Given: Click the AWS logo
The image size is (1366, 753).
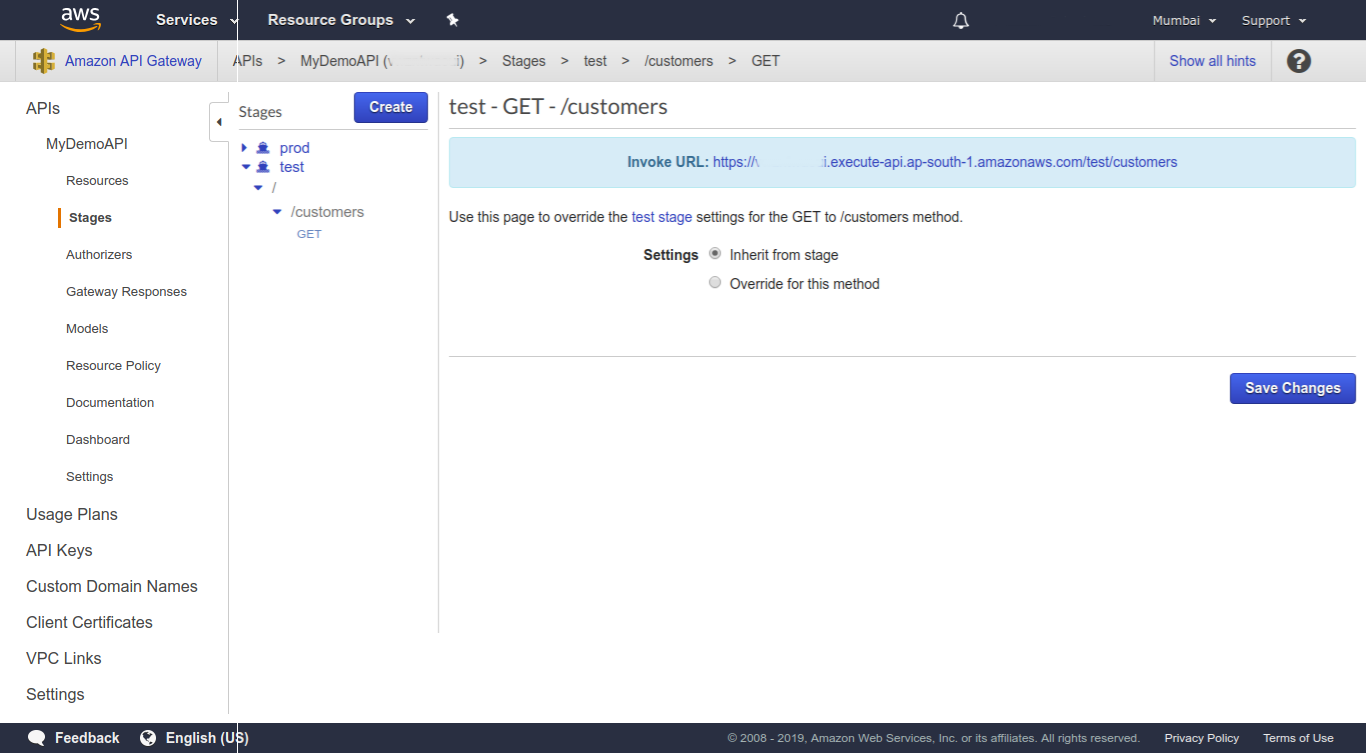Looking at the screenshot, I should [x=80, y=18].
